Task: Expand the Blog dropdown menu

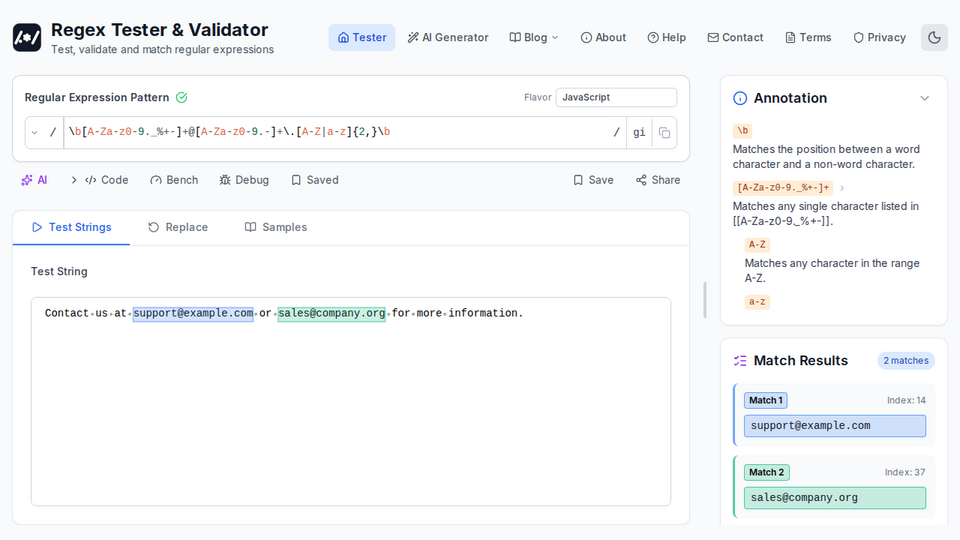Action: (534, 37)
